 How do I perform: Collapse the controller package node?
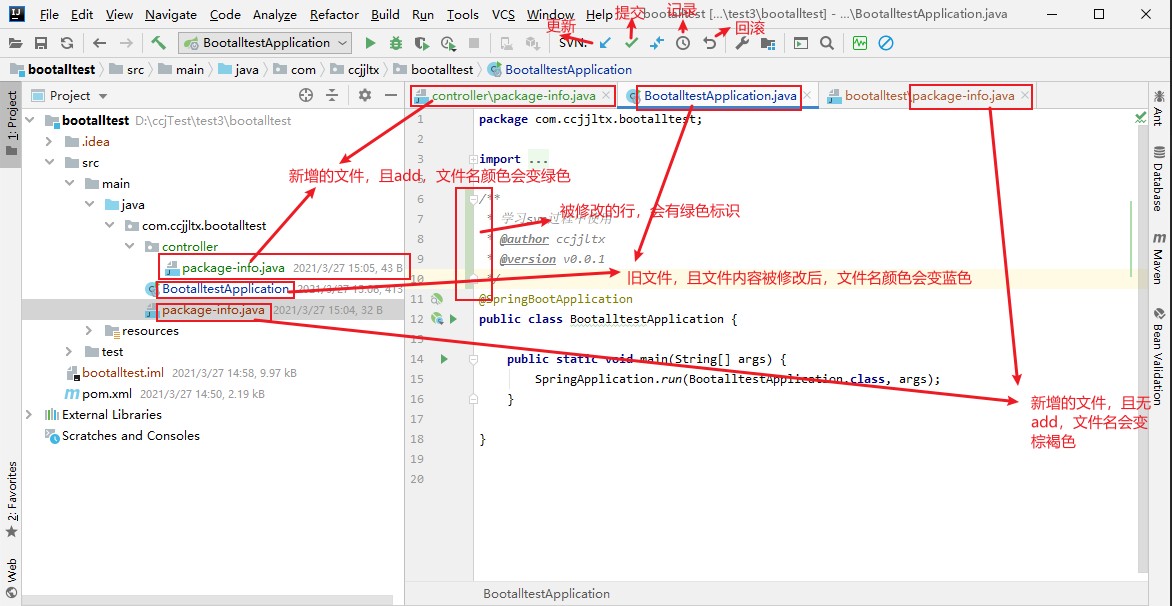click(130, 247)
